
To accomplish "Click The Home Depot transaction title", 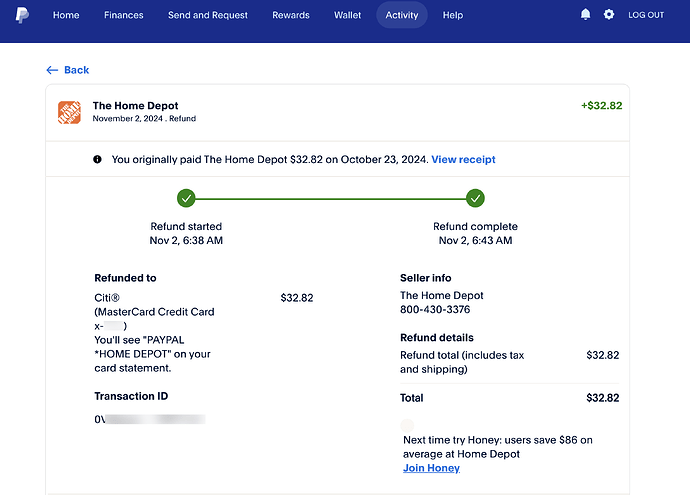I will coord(136,106).
